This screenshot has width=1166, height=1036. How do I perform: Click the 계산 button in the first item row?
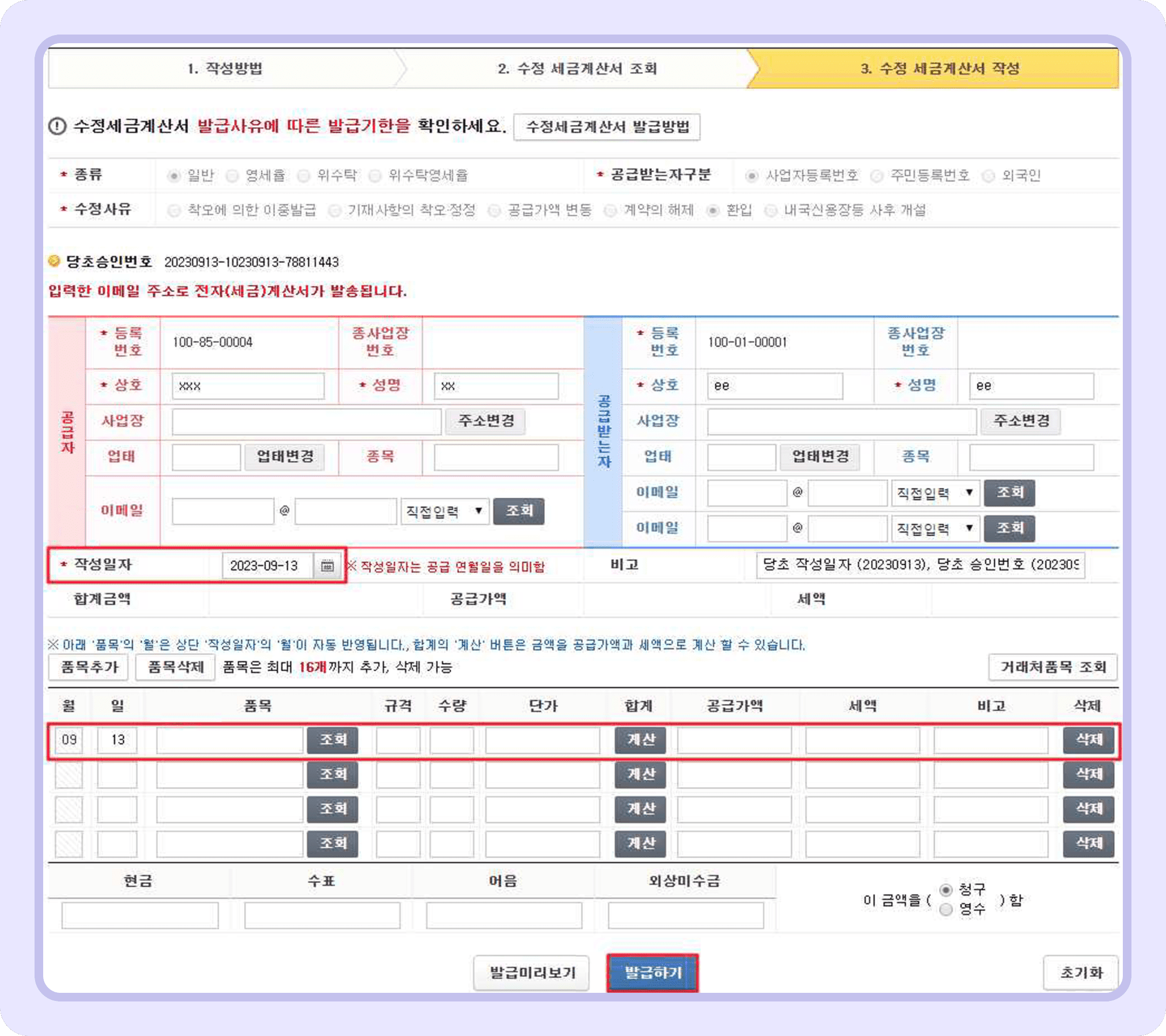coord(640,740)
